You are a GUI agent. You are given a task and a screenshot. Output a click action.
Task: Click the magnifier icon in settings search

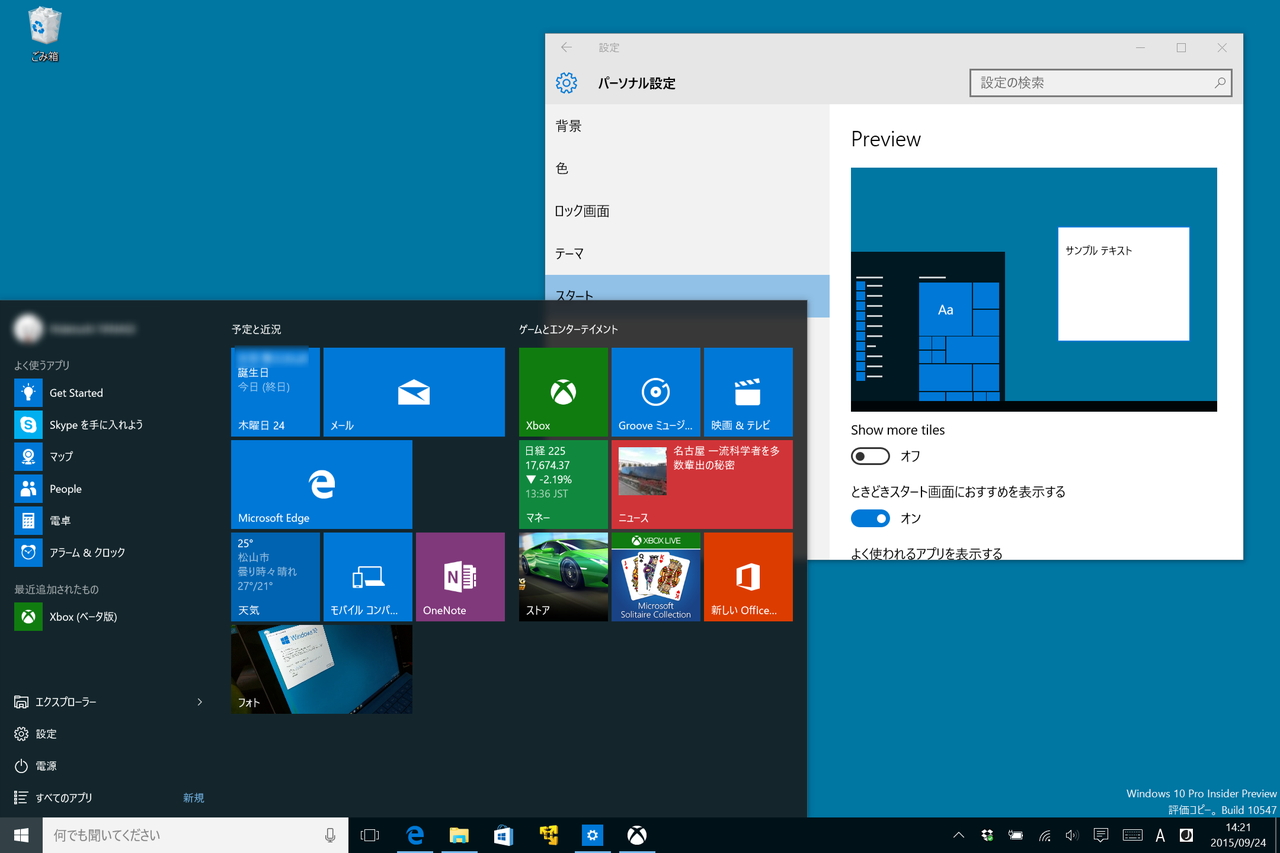pos(1220,83)
